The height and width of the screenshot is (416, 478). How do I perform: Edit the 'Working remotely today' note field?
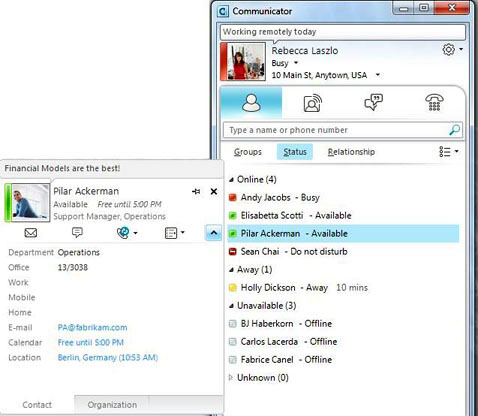[343, 32]
